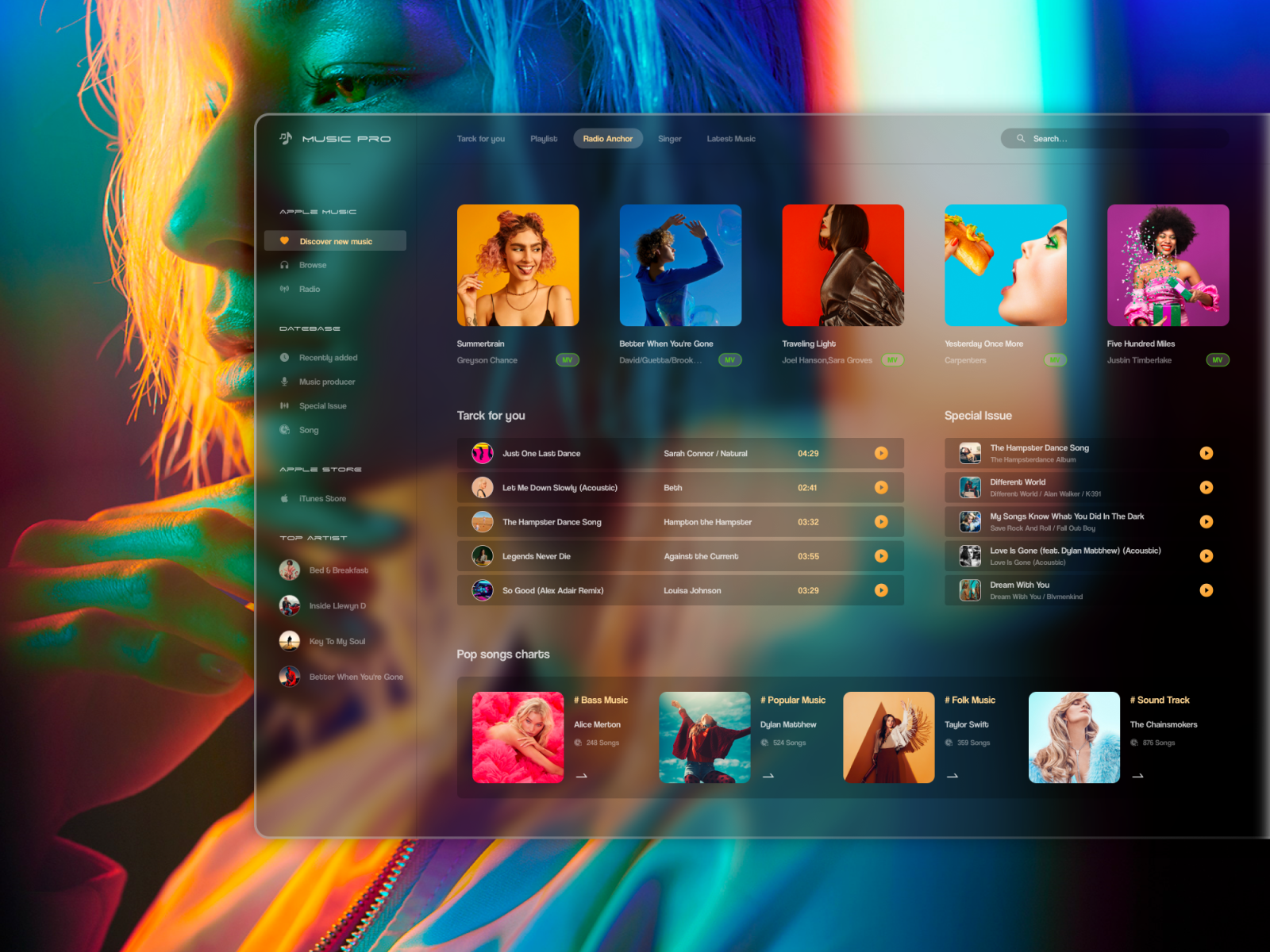
Task: Select the clock icon for Recently added
Action: (286, 357)
